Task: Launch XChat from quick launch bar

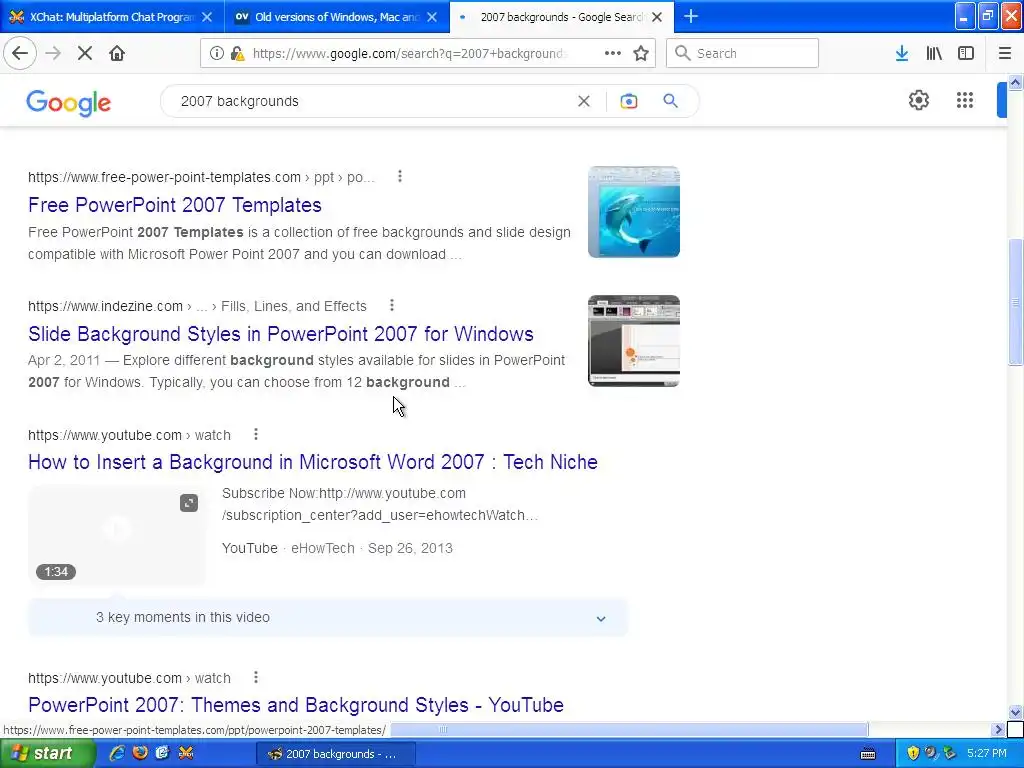Action: pyautogui.click(x=185, y=753)
